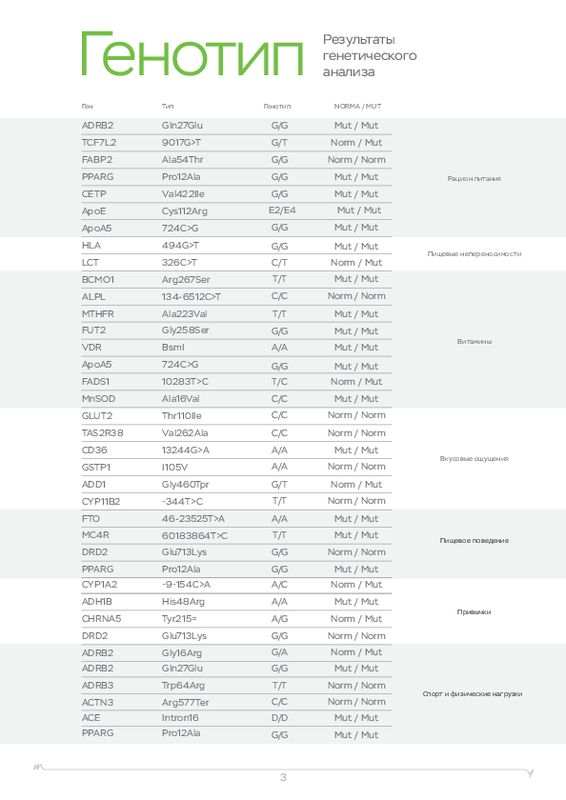
Task: Click the E2/E4 genotype for ApoE
Action: (282, 210)
